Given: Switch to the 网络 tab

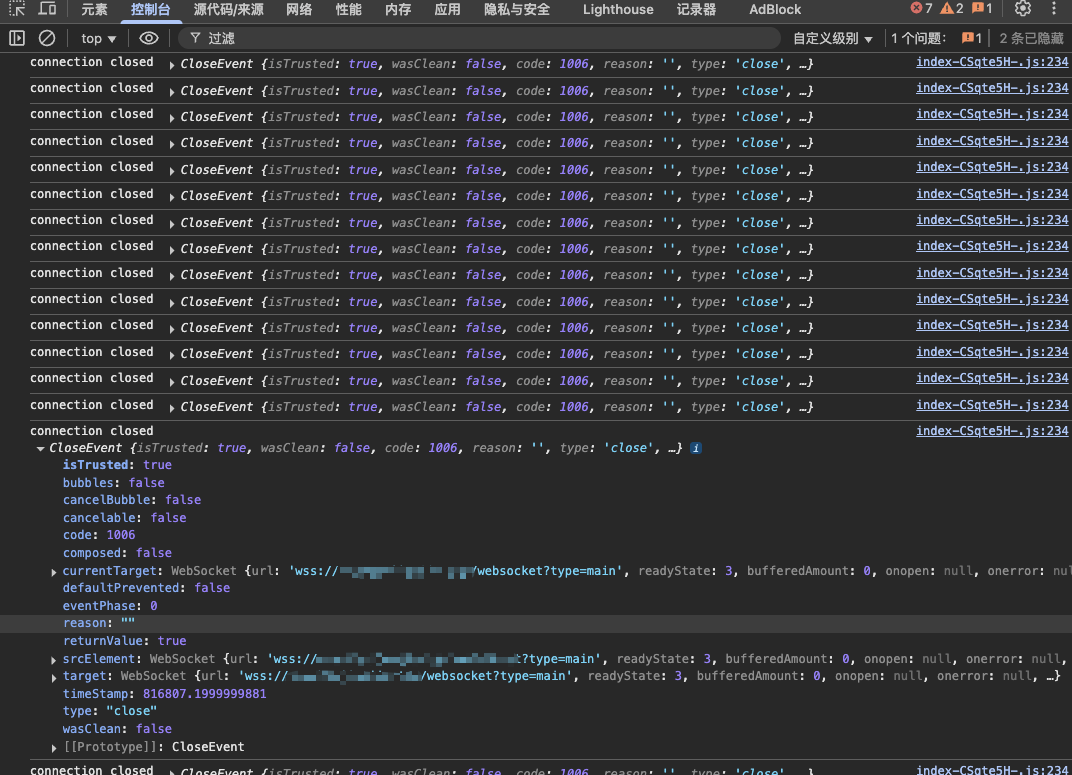Looking at the screenshot, I should point(299,10).
